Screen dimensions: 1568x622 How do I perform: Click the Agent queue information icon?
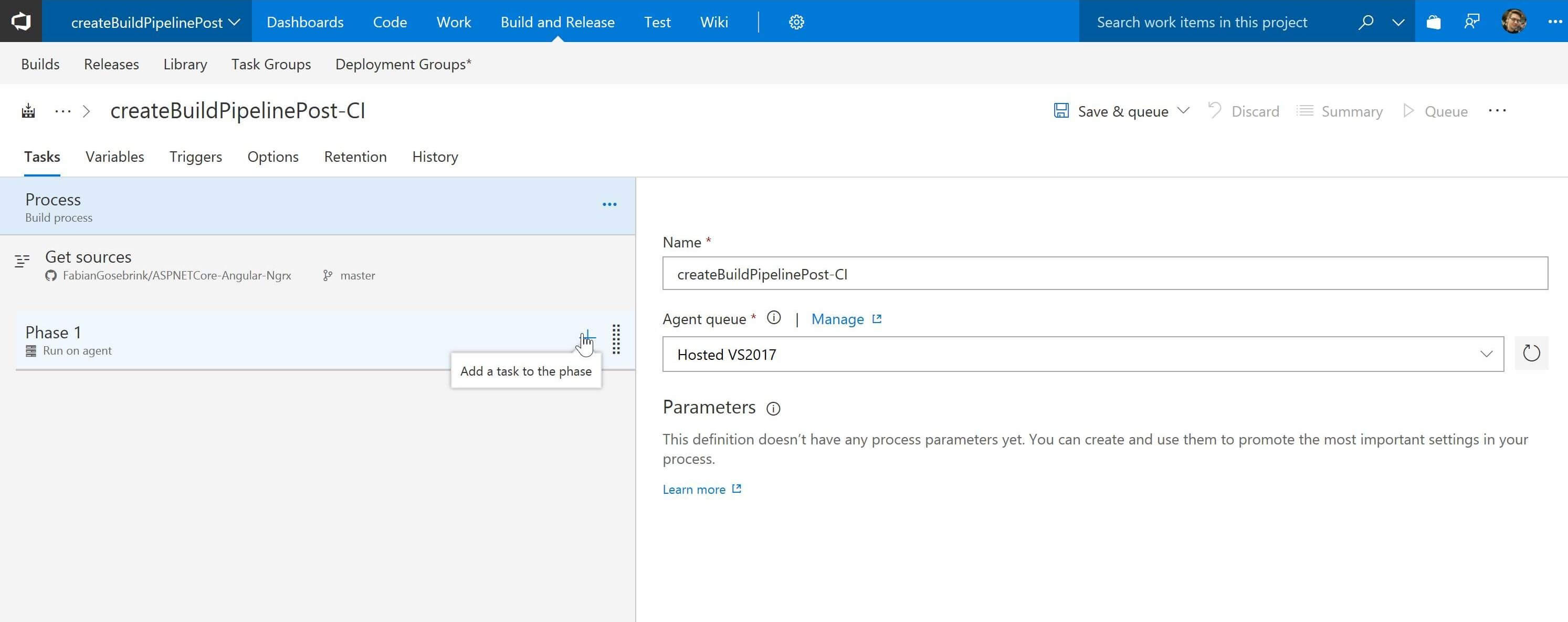click(x=774, y=318)
